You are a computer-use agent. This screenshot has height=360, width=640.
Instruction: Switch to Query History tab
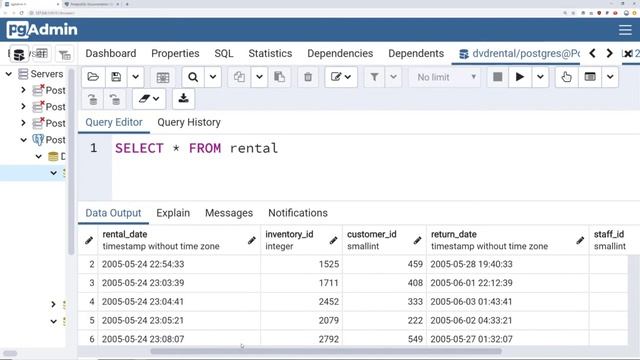(x=189, y=122)
